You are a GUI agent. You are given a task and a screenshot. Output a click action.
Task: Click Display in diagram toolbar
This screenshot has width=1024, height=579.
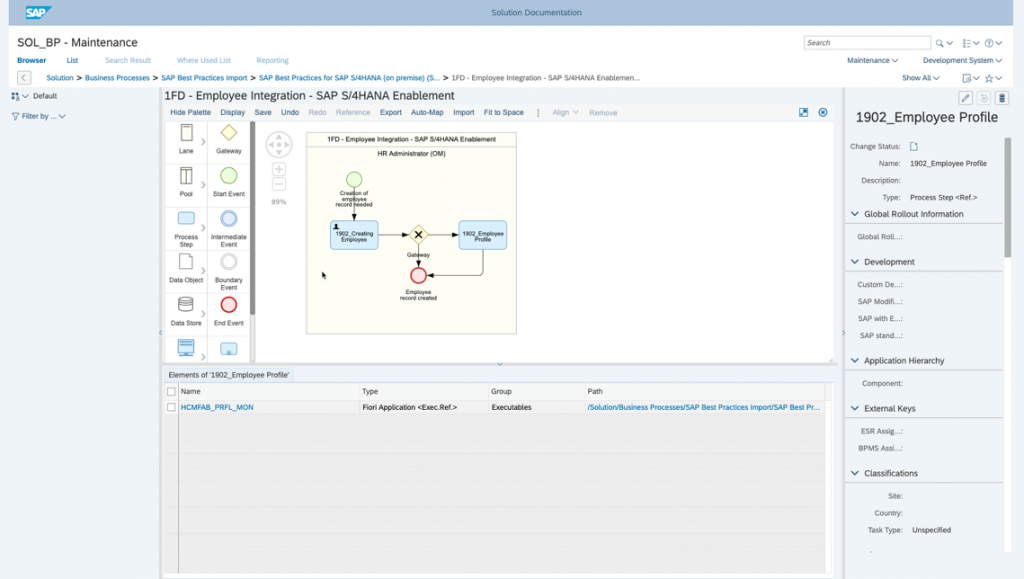[x=232, y=112]
